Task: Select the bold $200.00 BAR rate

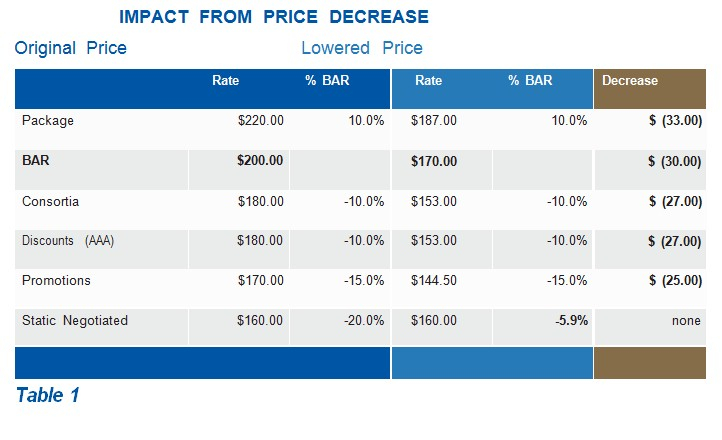Action: 260,161
